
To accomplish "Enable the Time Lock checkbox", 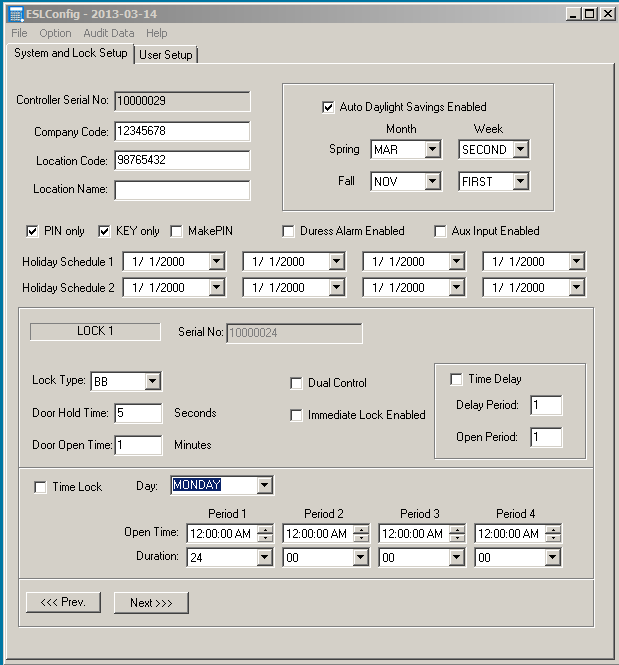I will 40,487.
